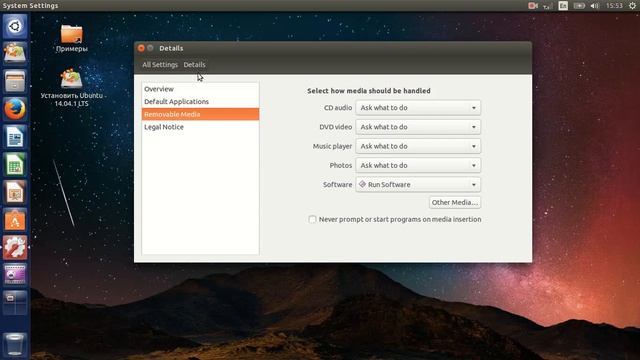This screenshot has height=360, width=640.
Task: Open Ubuntu Software Center from launcher
Action: (15, 220)
